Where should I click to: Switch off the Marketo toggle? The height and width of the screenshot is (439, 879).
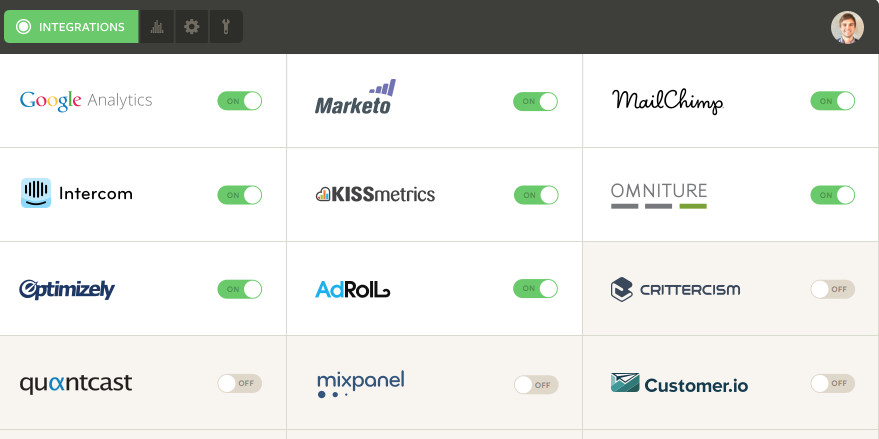(x=535, y=101)
